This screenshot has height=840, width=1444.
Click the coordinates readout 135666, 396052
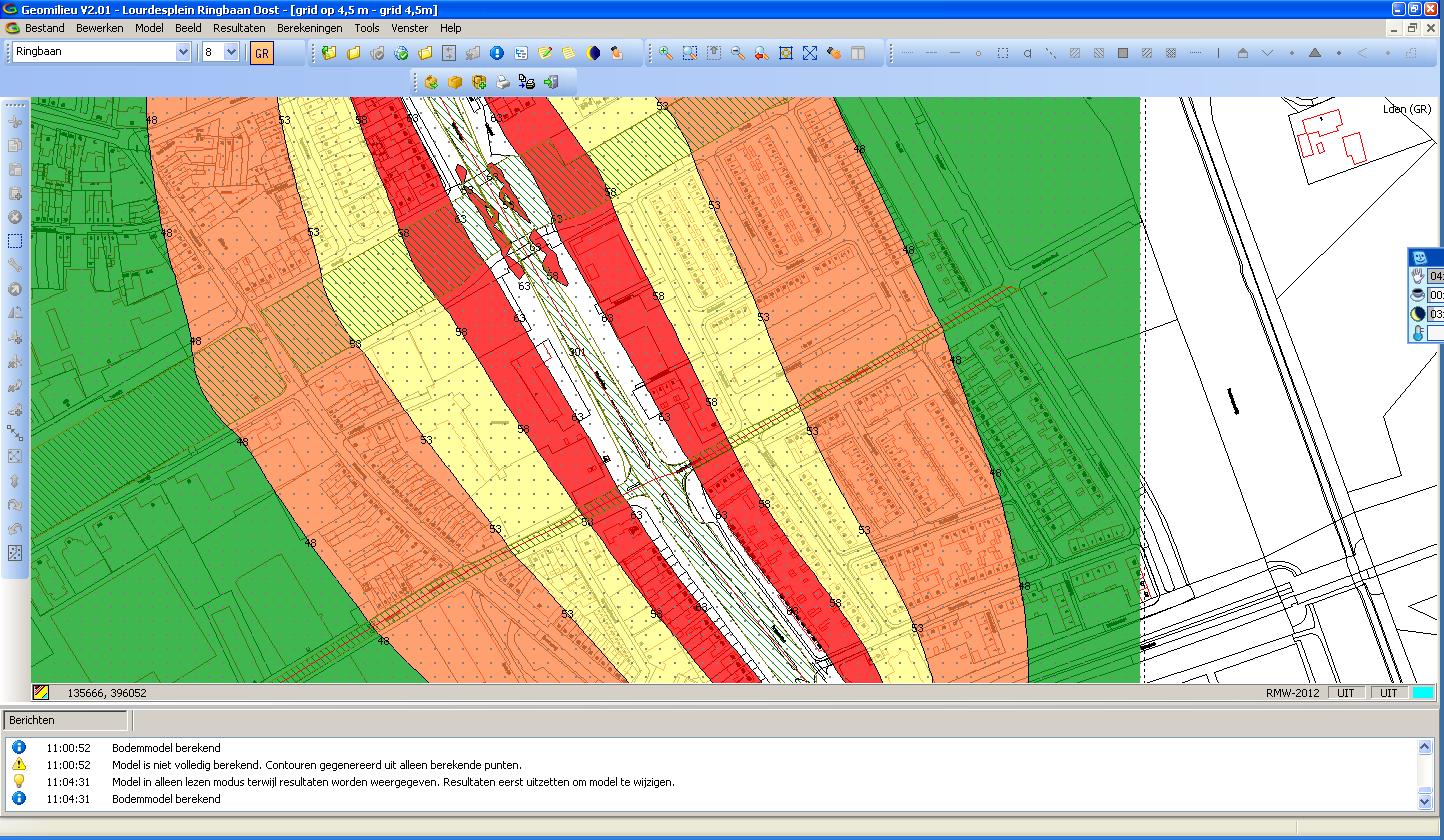coord(107,692)
